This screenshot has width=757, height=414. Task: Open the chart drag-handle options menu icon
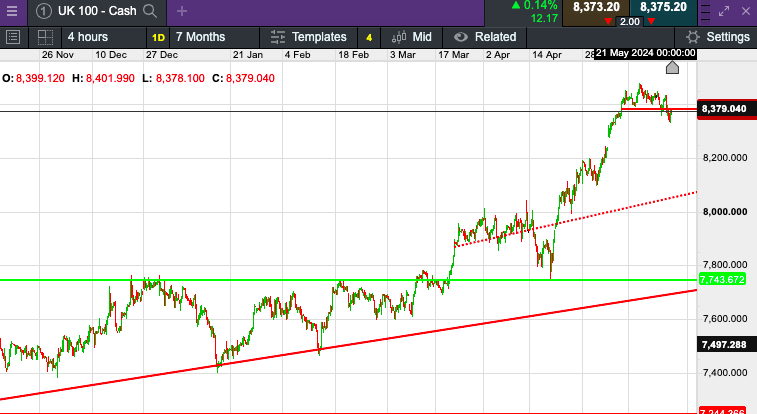tap(705, 12)
